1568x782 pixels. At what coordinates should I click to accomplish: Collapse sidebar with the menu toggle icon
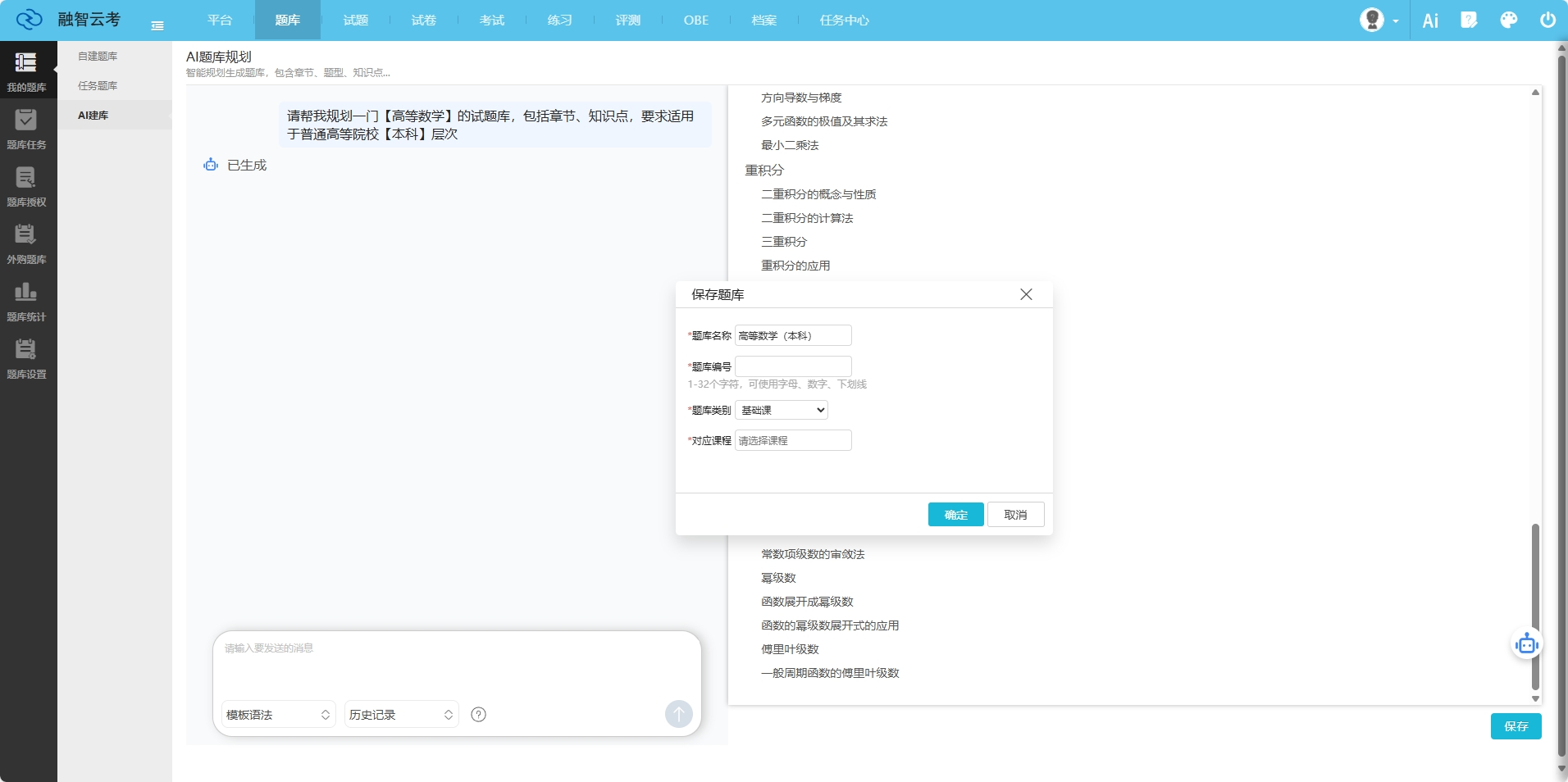pos(157,26)
